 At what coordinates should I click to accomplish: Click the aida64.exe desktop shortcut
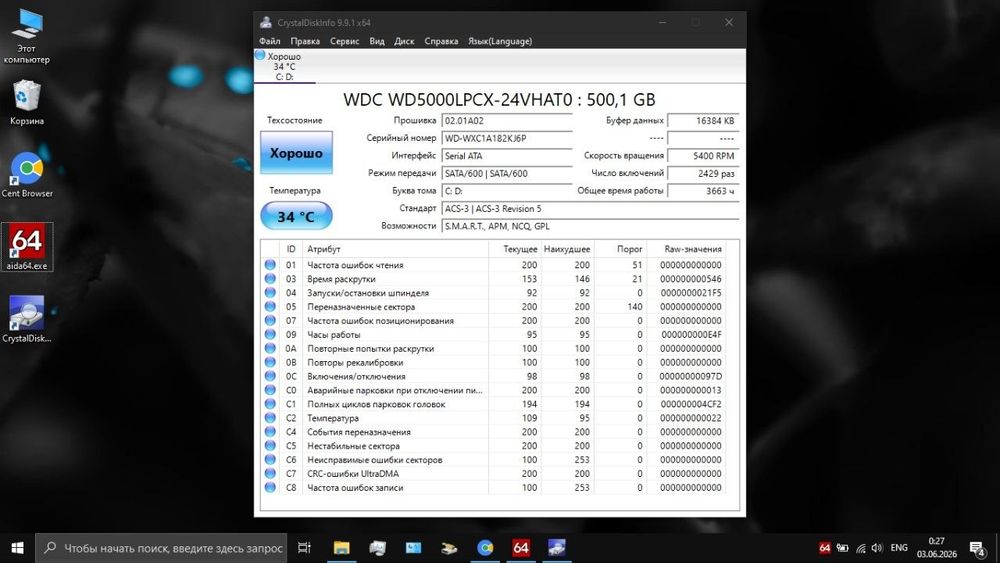27,247
